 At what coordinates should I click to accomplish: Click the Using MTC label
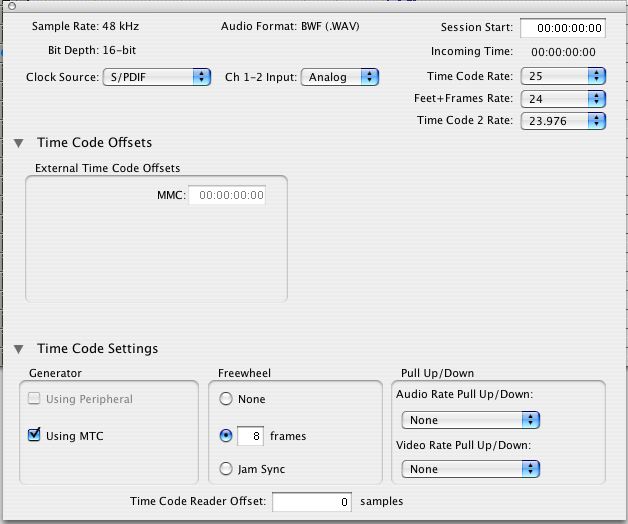[x=75, y=436]
